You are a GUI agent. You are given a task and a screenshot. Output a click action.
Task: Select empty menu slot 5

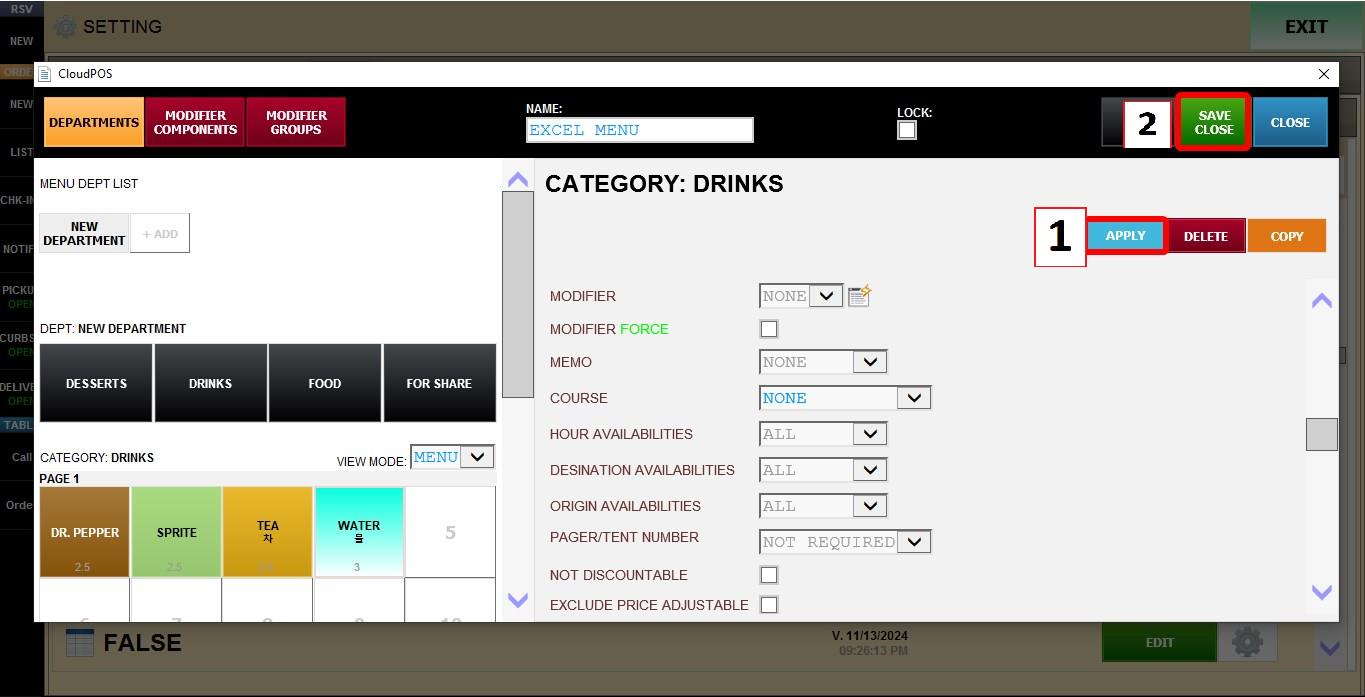click(450, 532)
